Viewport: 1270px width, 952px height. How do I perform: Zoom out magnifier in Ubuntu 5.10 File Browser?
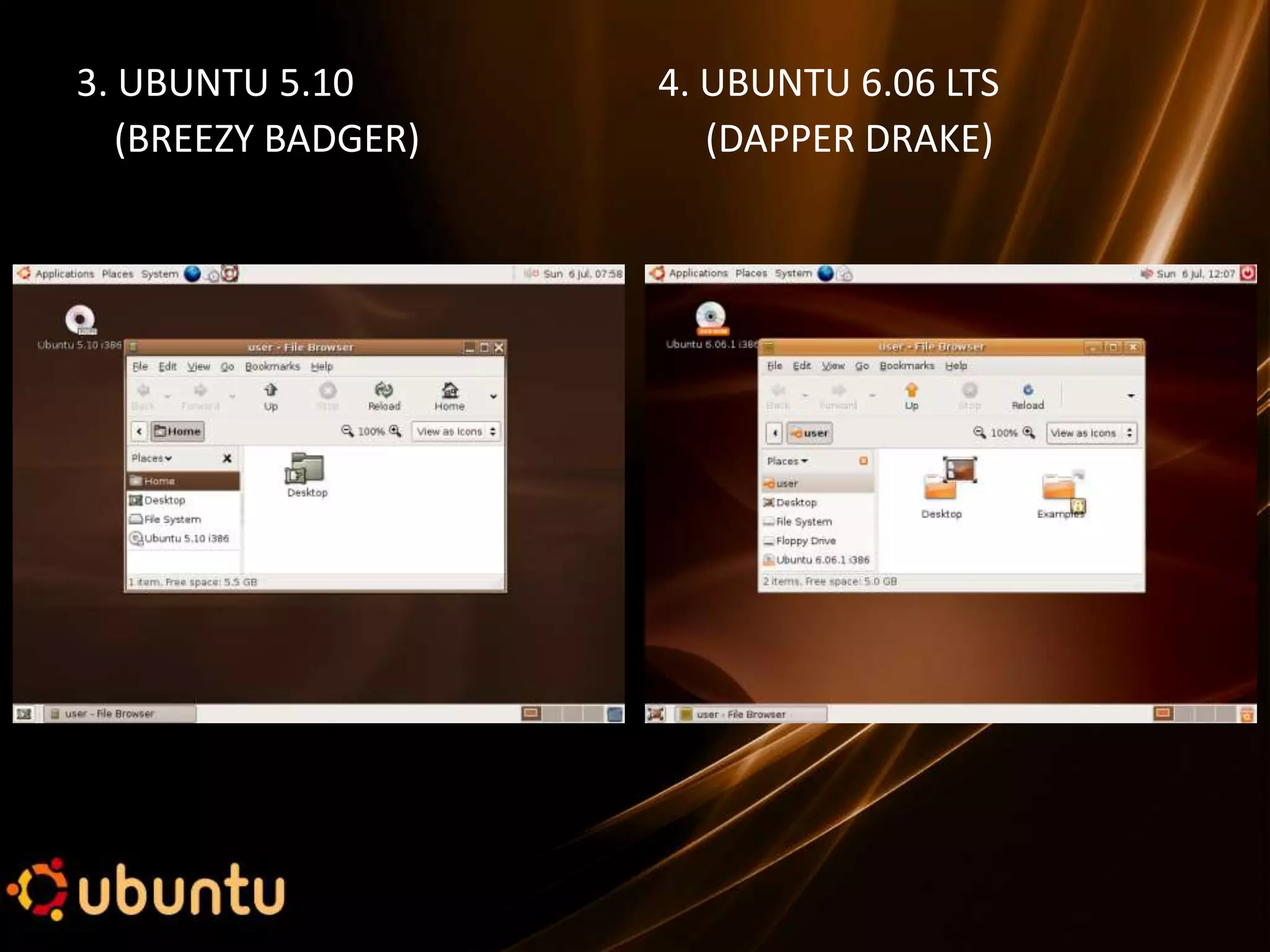tap(347, 431)
